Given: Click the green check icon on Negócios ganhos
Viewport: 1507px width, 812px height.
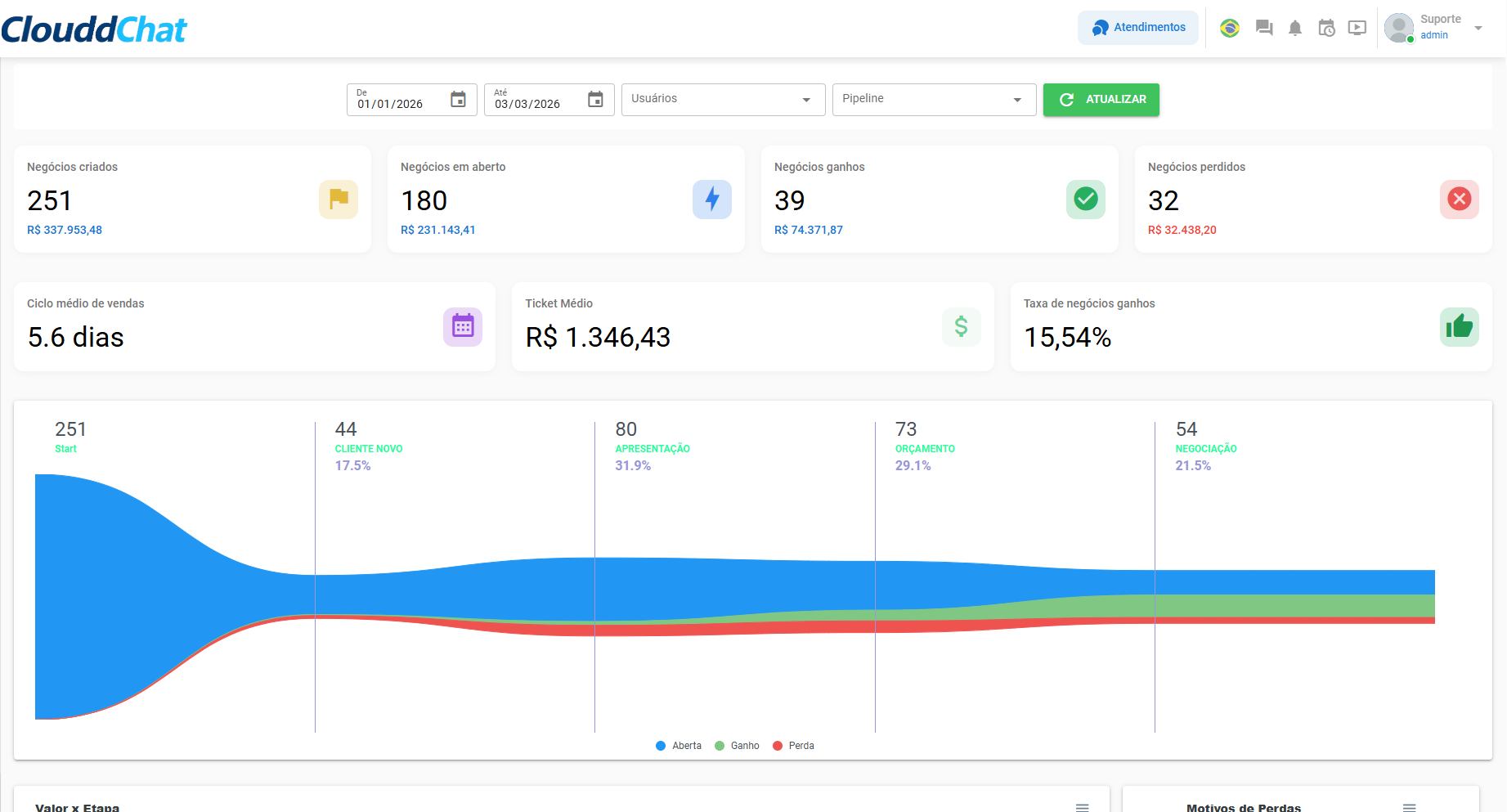Looking at the screenshot, I should pos(1086,199).
